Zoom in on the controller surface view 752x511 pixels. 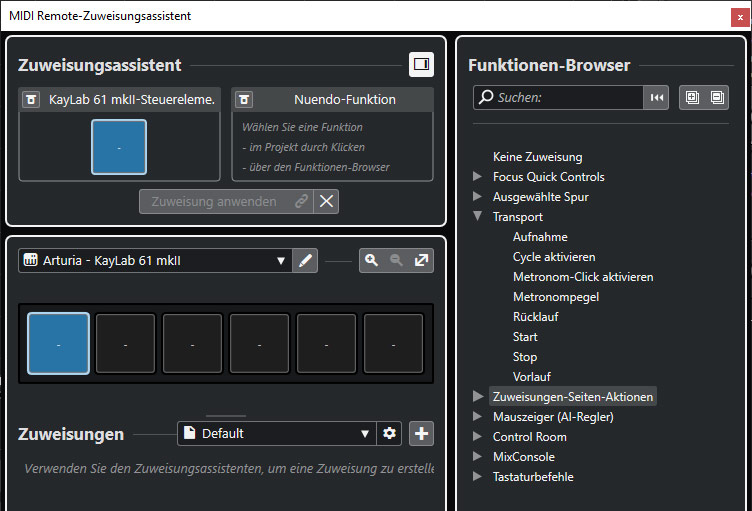(x=372, y=261)
